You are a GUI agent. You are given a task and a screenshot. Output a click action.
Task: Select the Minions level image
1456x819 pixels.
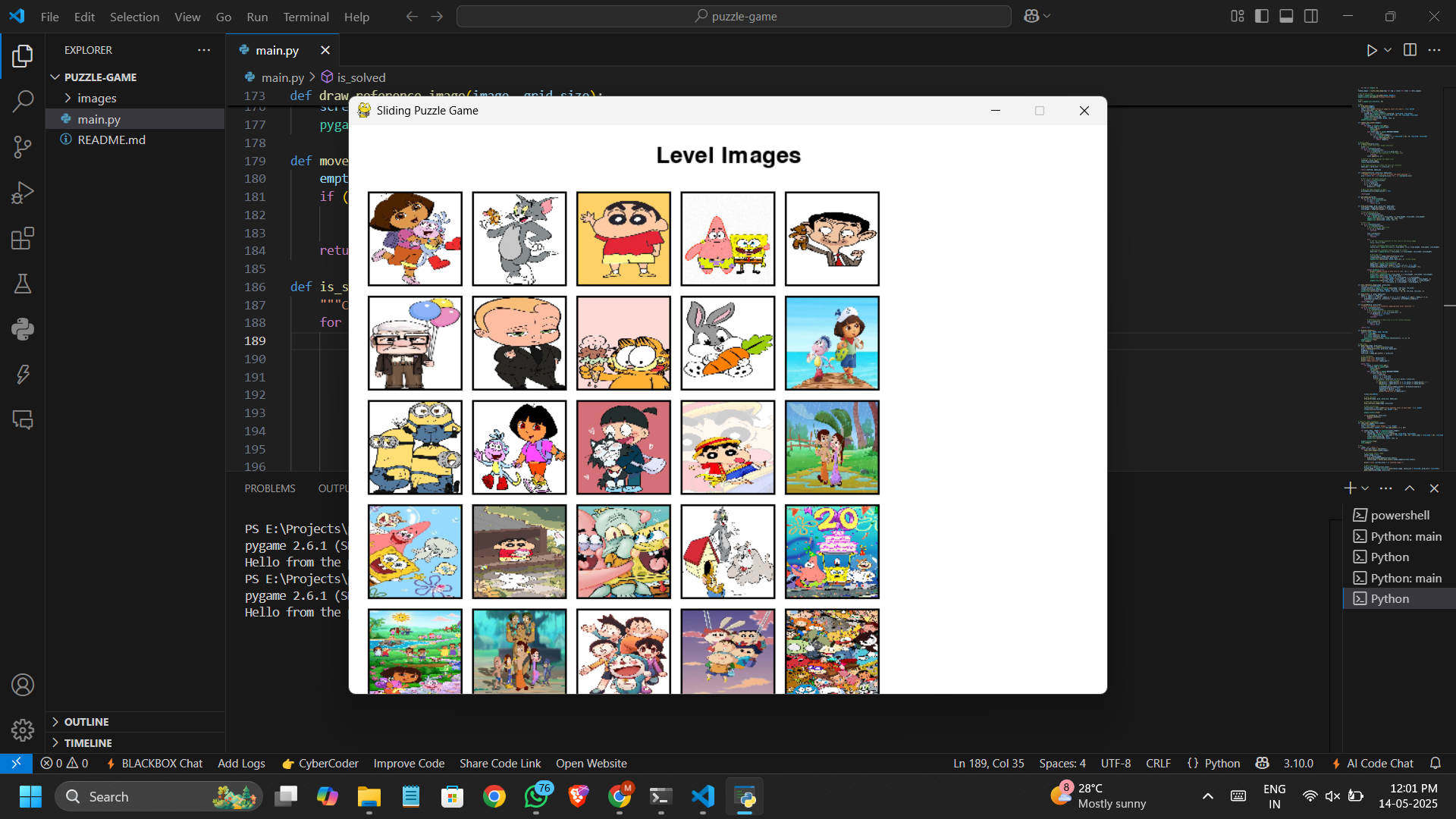coord(415,447)
